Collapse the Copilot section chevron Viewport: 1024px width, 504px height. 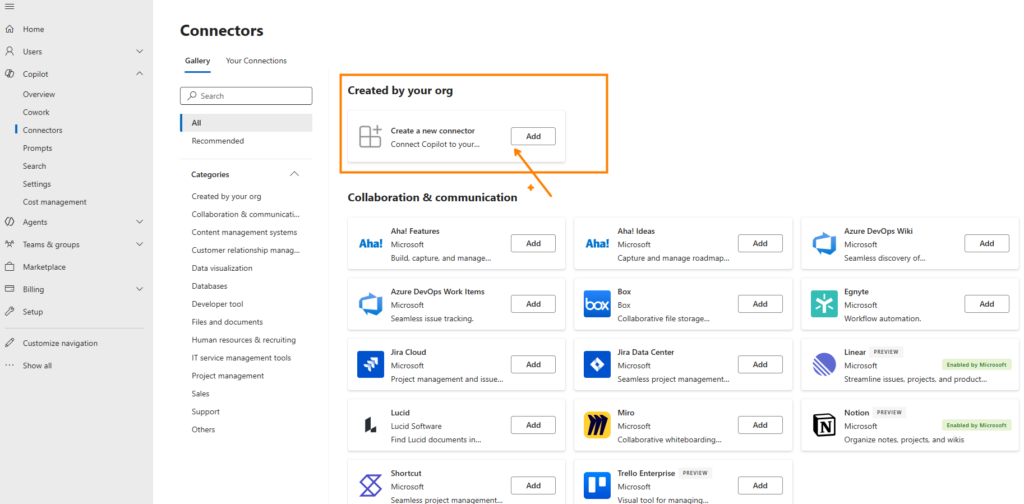click(x=139, y=74)
